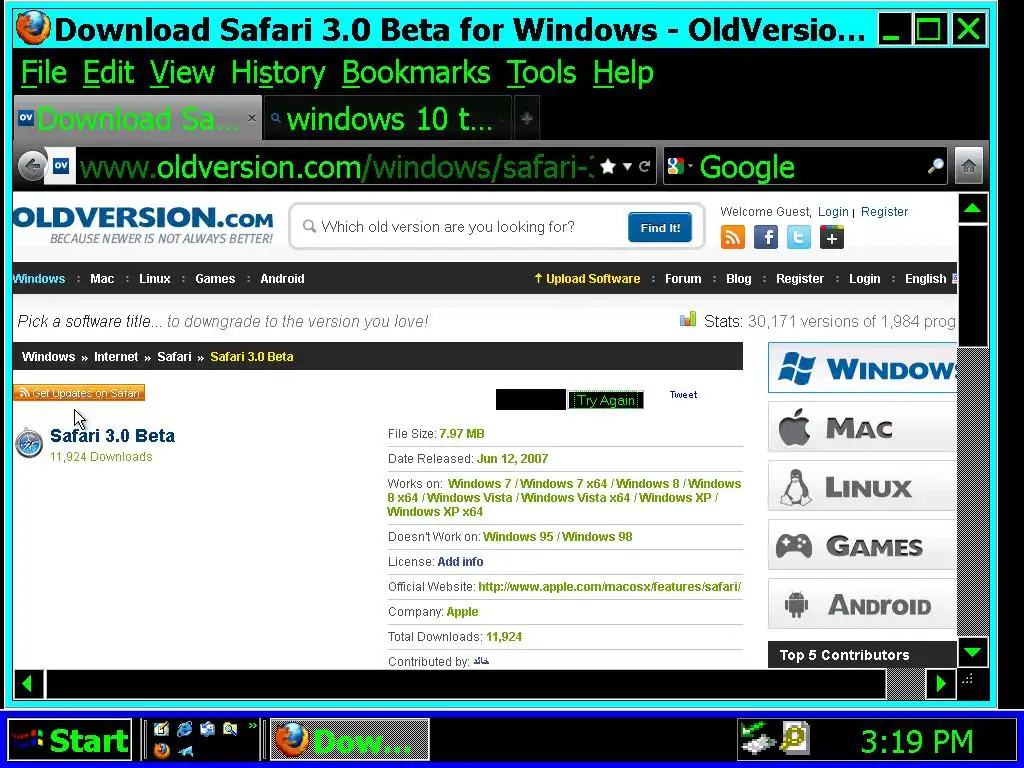
Task: Click the Linux penguin sidebar banner
Action: click(x=863, y=486)
